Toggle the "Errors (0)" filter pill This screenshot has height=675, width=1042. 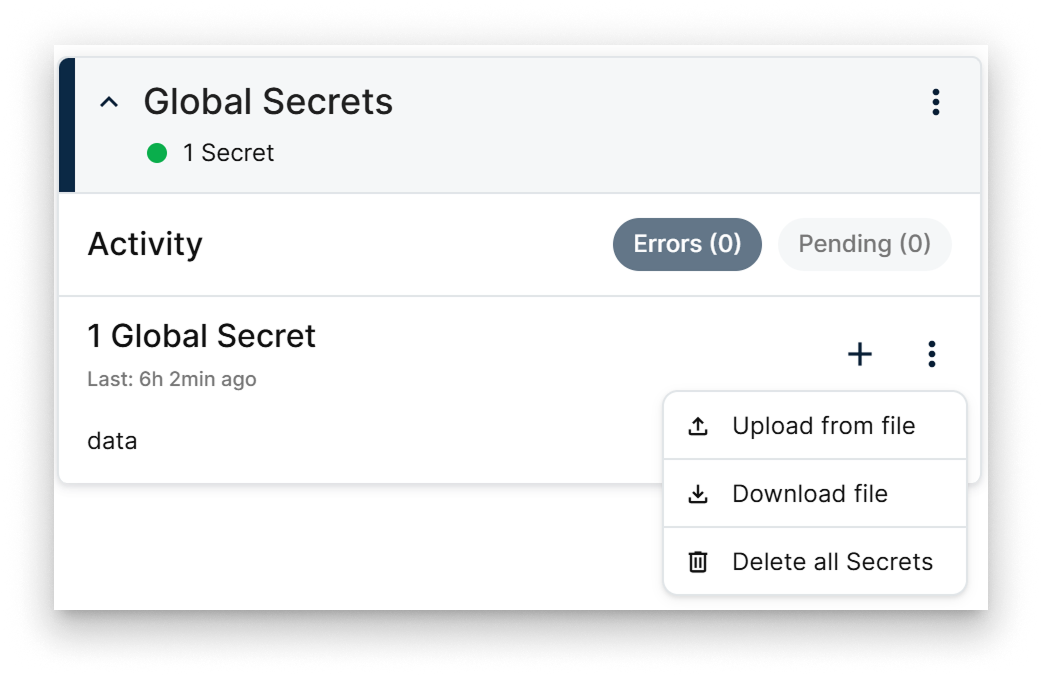point(687,243)
